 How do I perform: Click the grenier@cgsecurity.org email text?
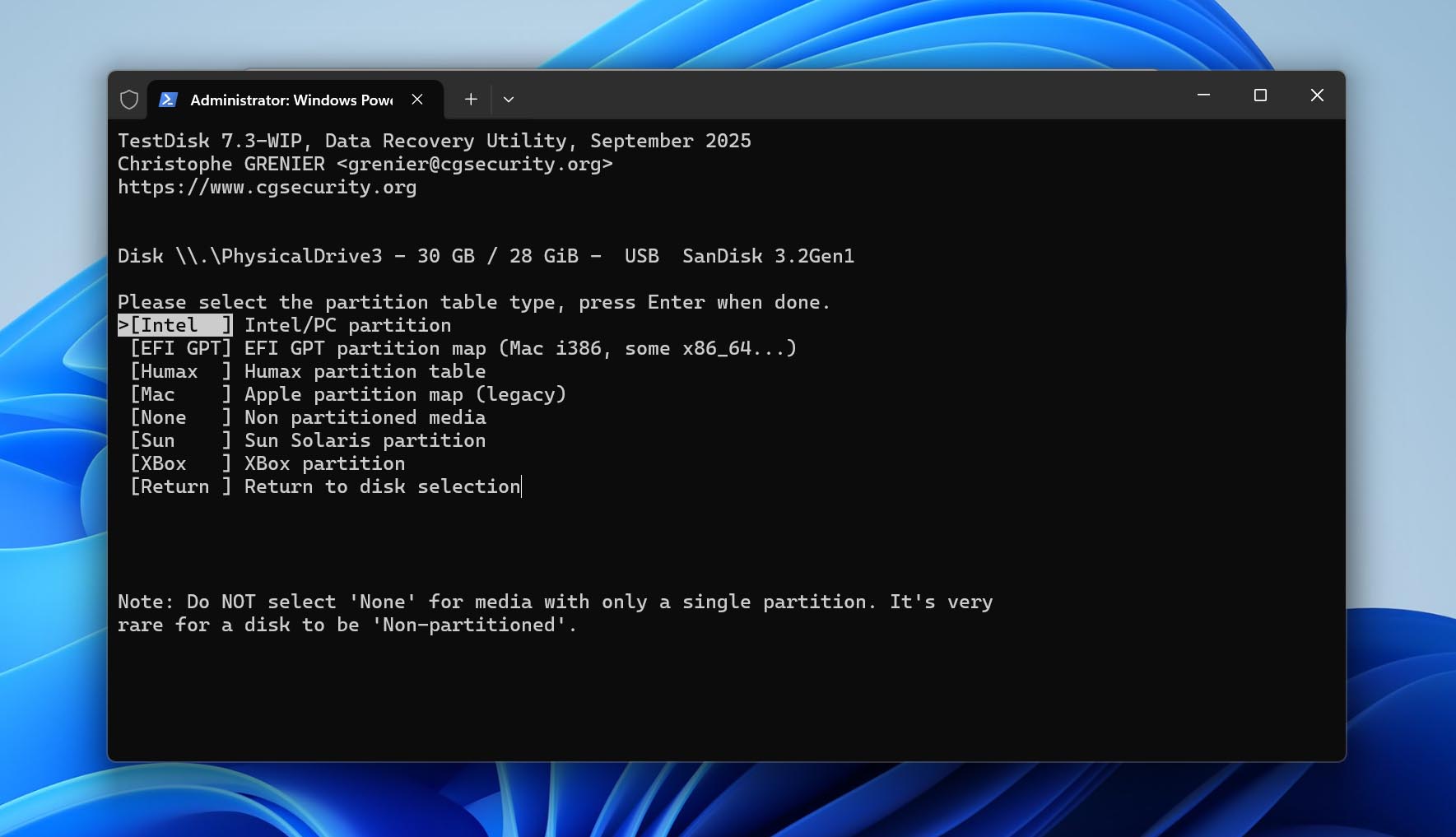474,165
